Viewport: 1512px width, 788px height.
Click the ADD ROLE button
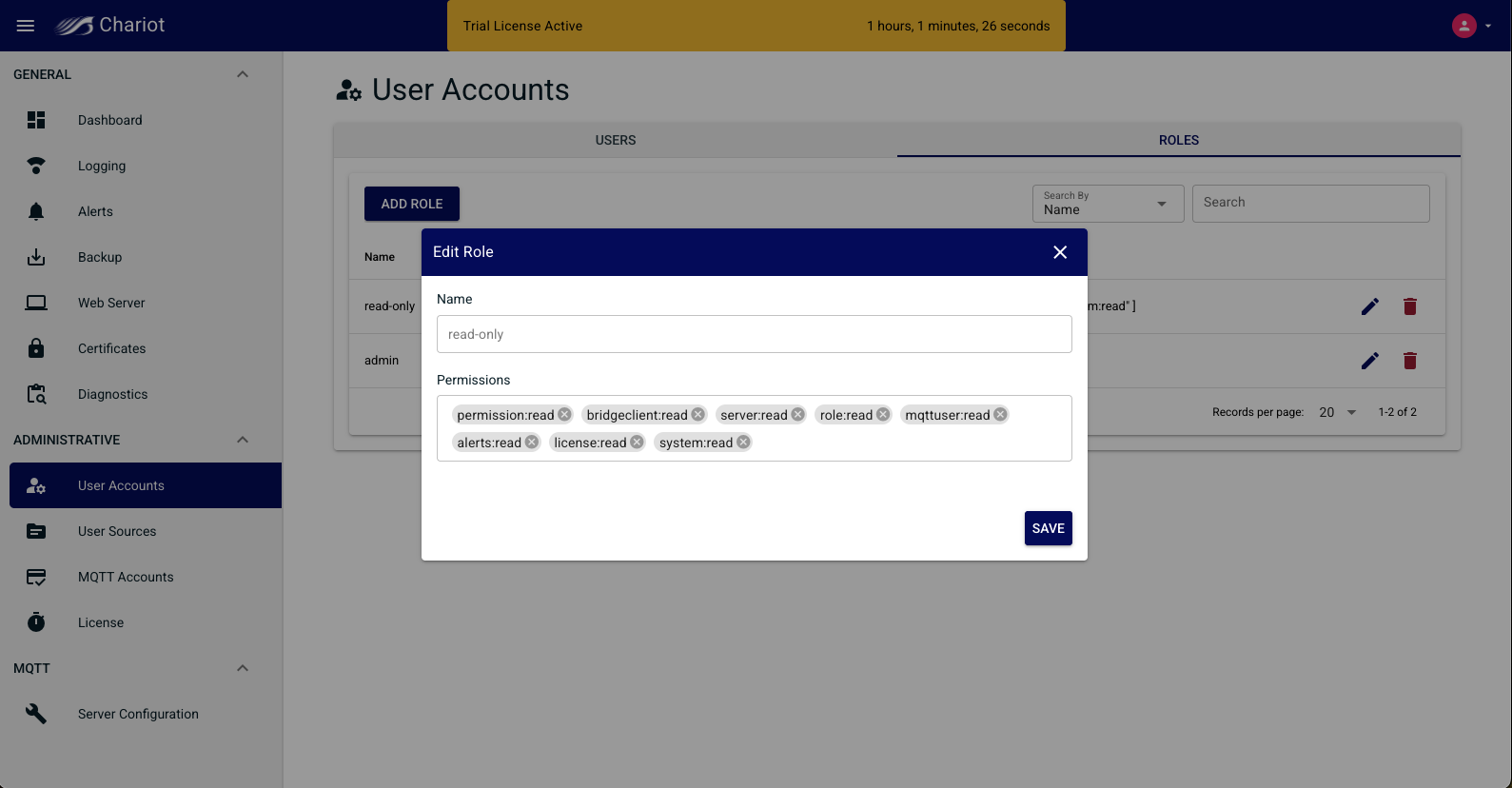[411, 204]
